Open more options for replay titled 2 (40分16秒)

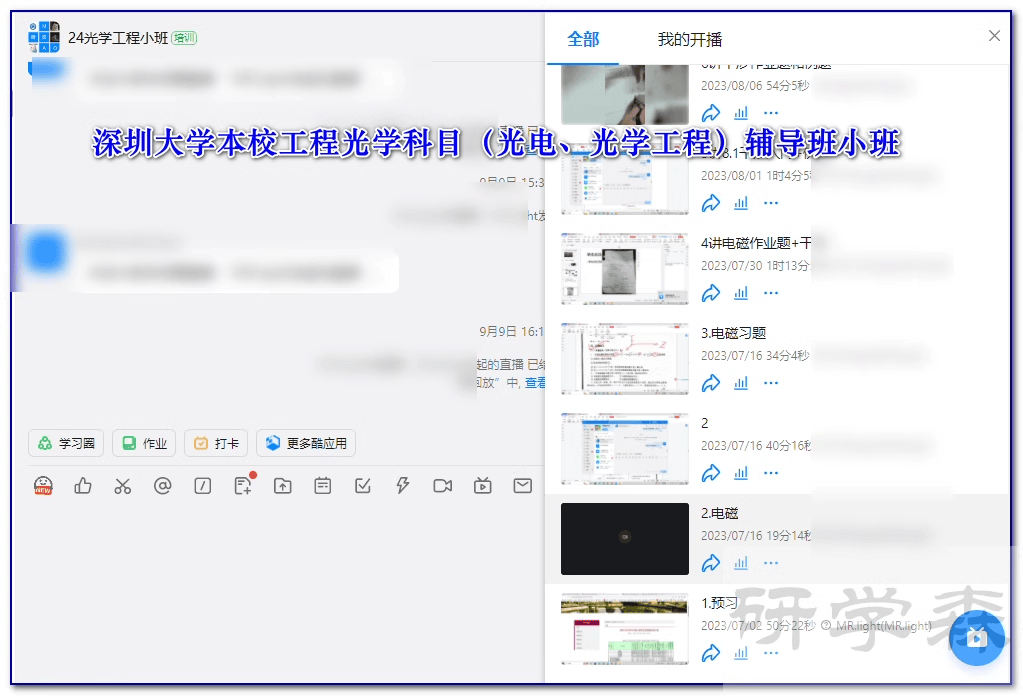[x=771, y=473]
